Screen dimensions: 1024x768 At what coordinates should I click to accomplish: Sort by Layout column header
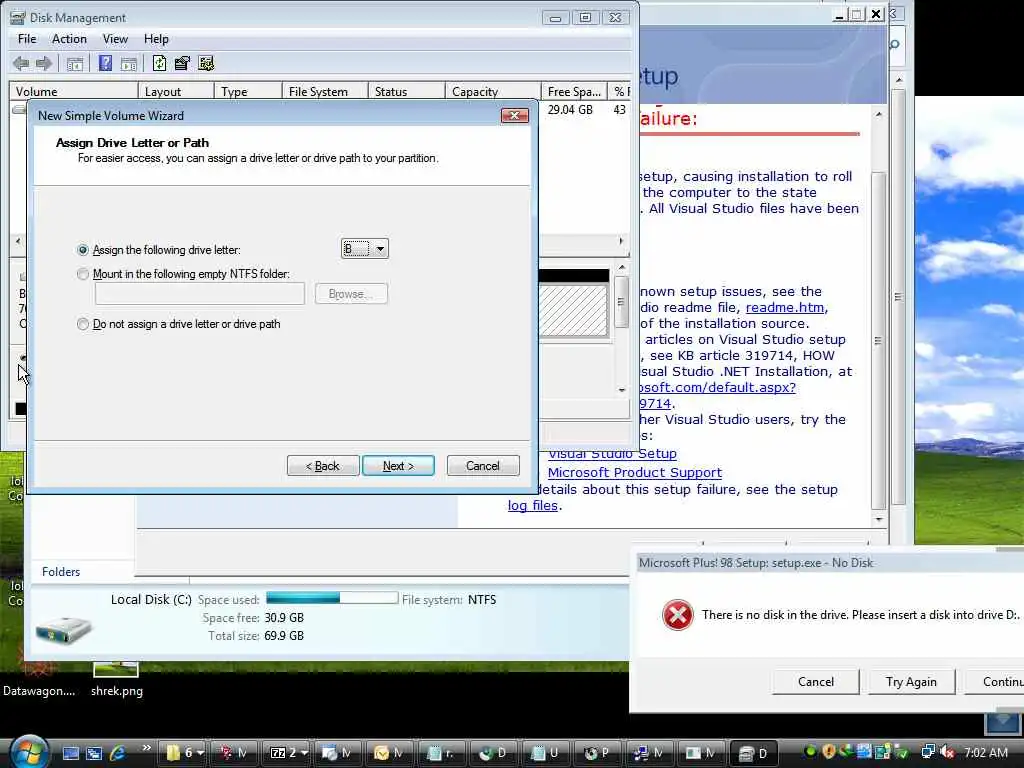pyautogui.click(x=176, y=91)
